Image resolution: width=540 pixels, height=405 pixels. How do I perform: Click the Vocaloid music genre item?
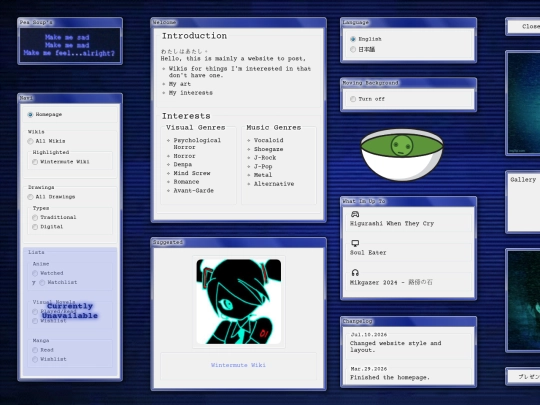click(269, 140)
